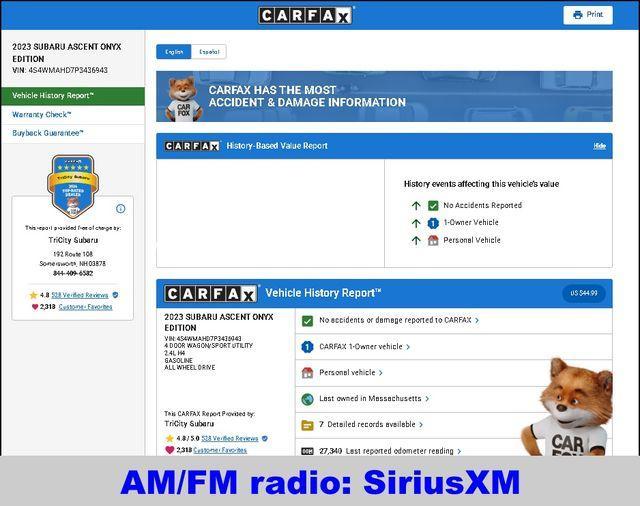The width and height of the screenshot is (640, 506).
Task: Expand Last owned in Massachusetts chevron
Action: click(x=427, y=399)
